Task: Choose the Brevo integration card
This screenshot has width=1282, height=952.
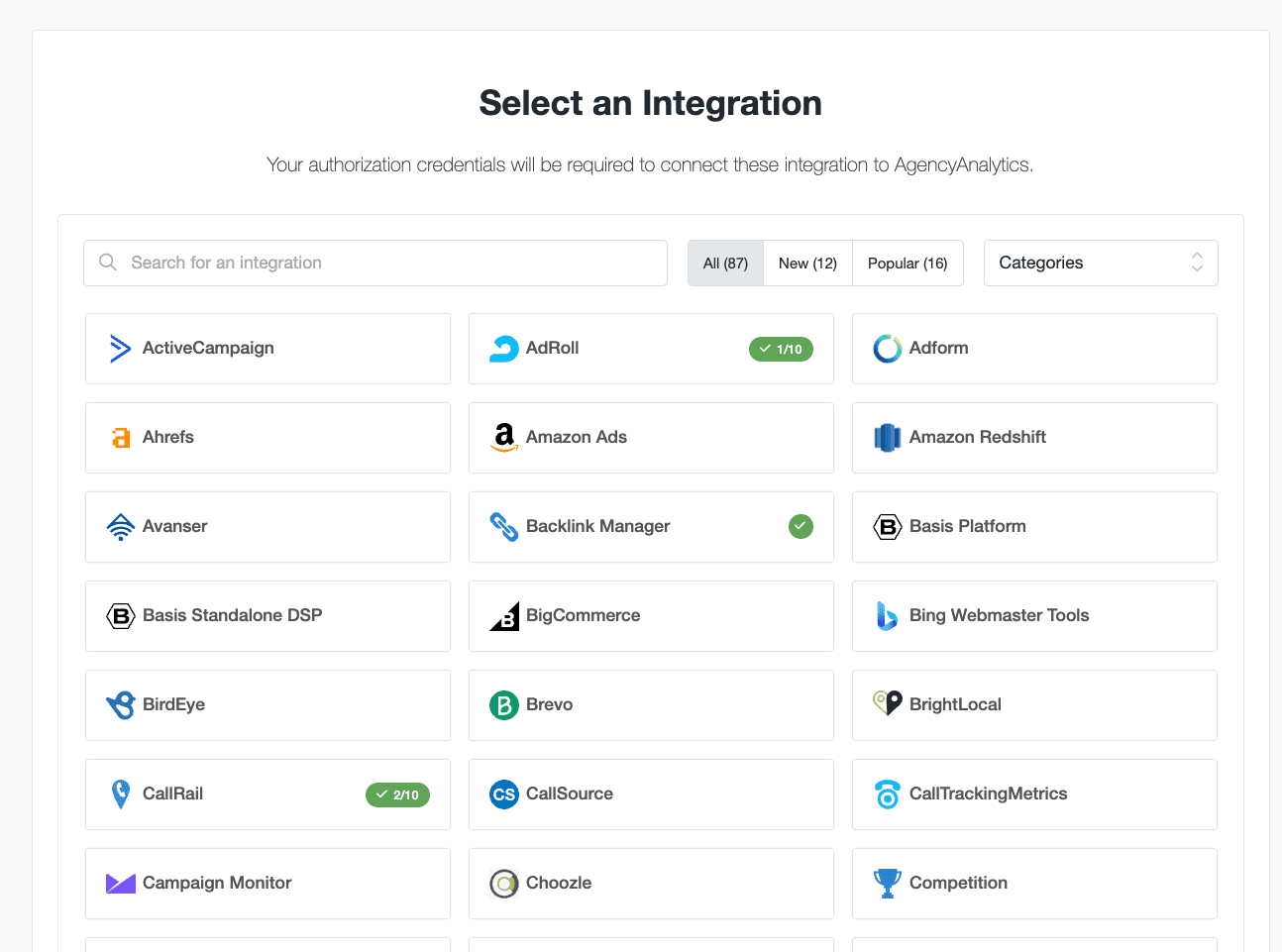Action: tap(651, 705)
